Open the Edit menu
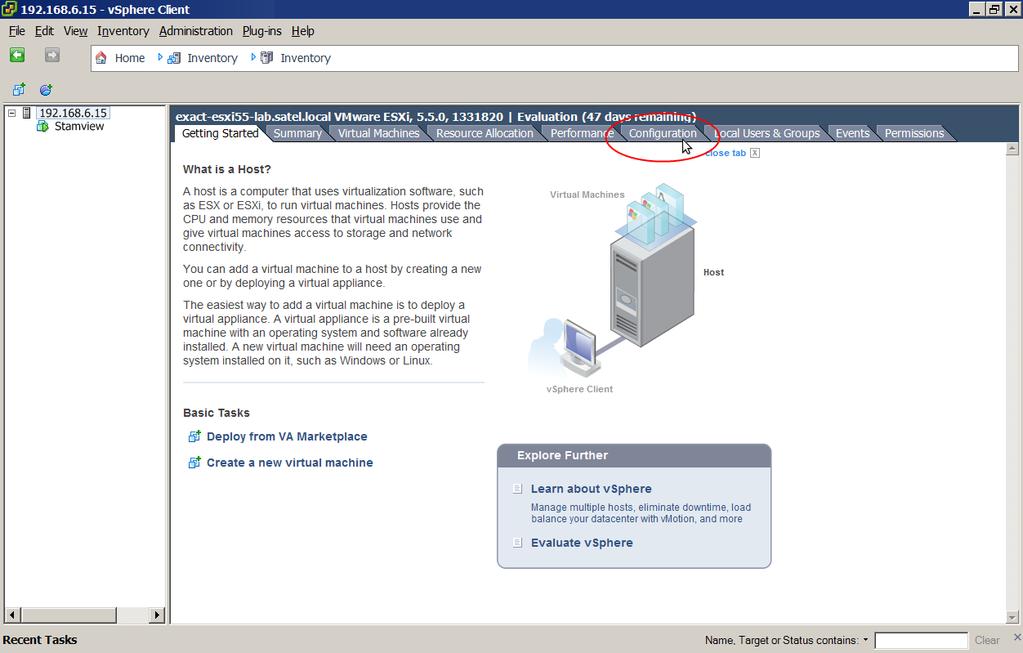The image size is (1023, 653). click(x=44, y=31)
